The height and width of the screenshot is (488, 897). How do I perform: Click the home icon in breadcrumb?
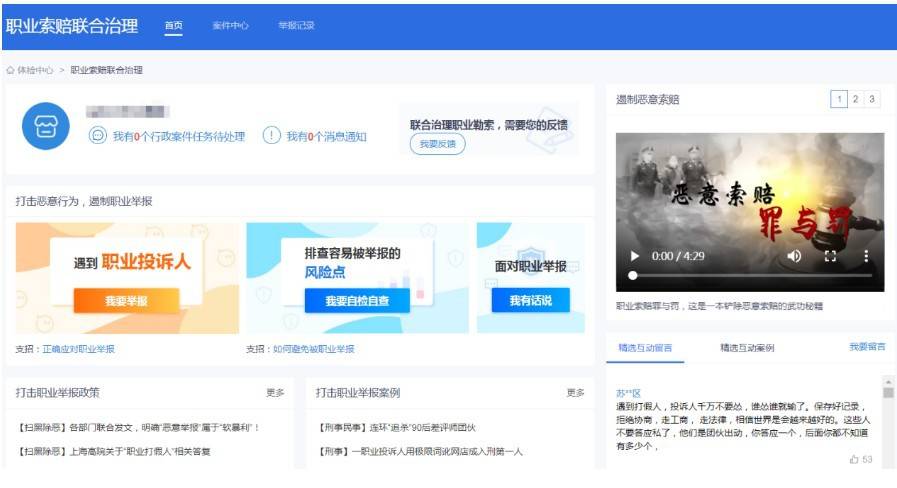click(x=11, y=71)
